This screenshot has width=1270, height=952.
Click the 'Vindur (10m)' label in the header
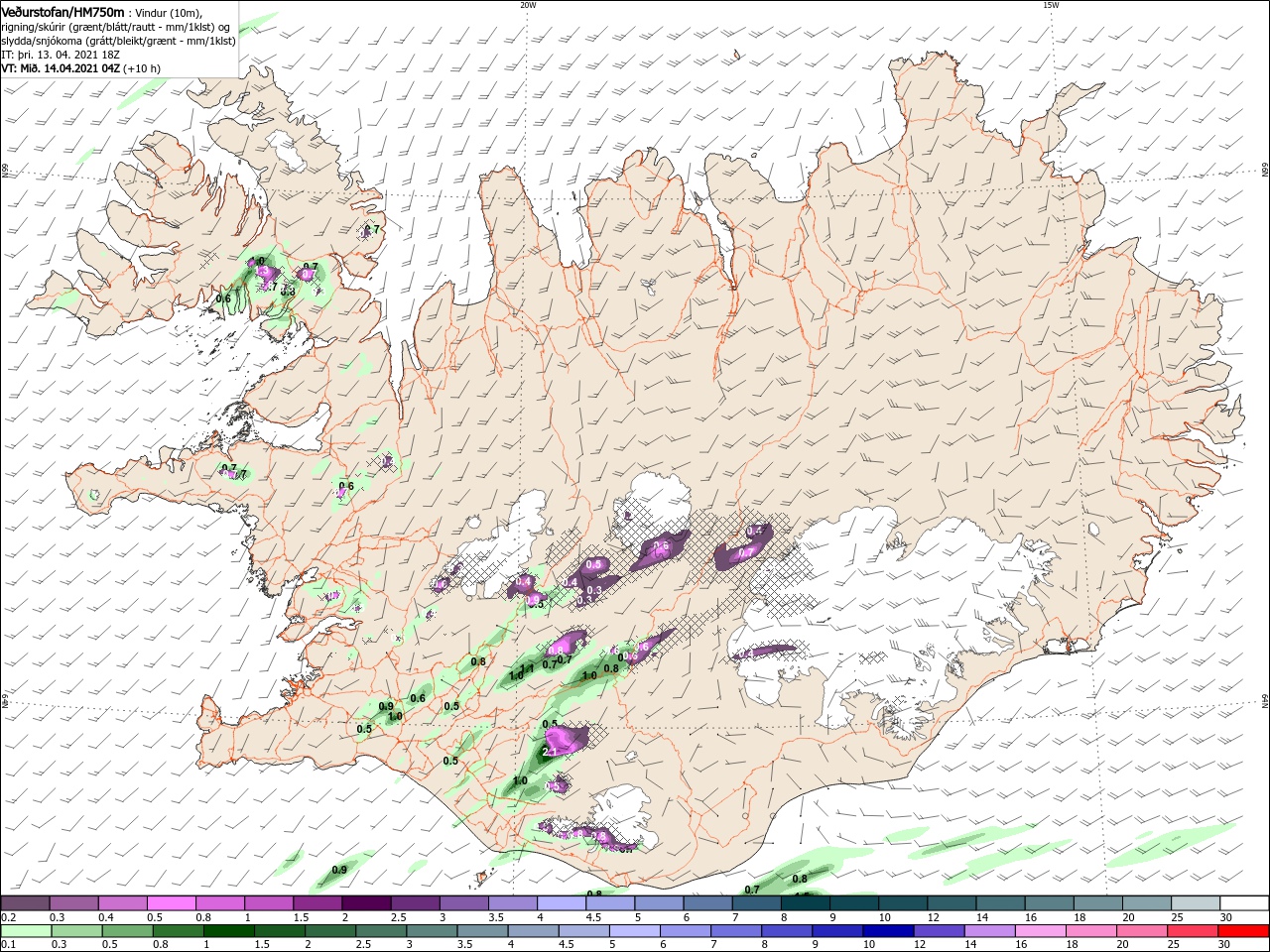tap(168, 13)
